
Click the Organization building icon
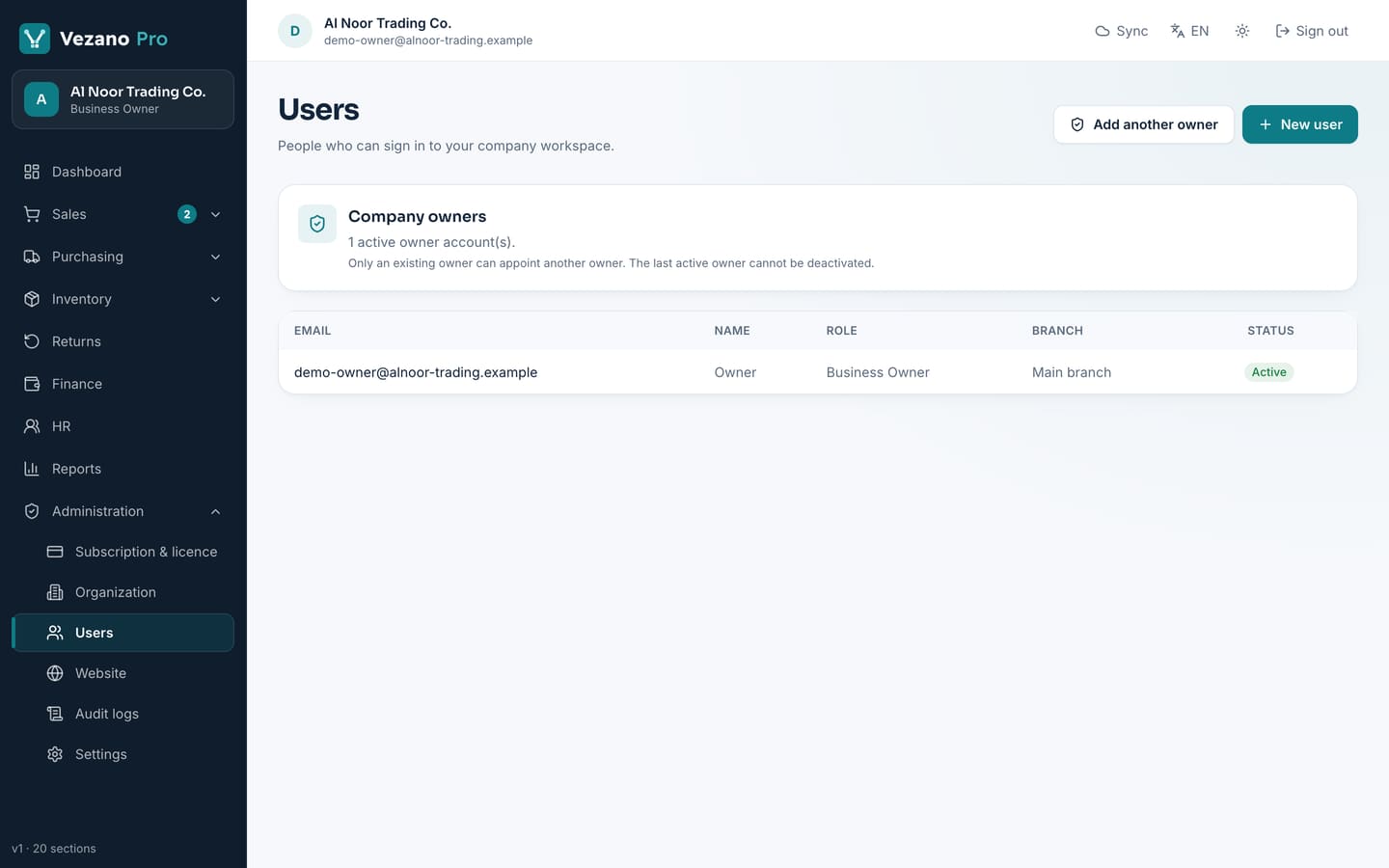pyautogui.click(x=55, y=592)
